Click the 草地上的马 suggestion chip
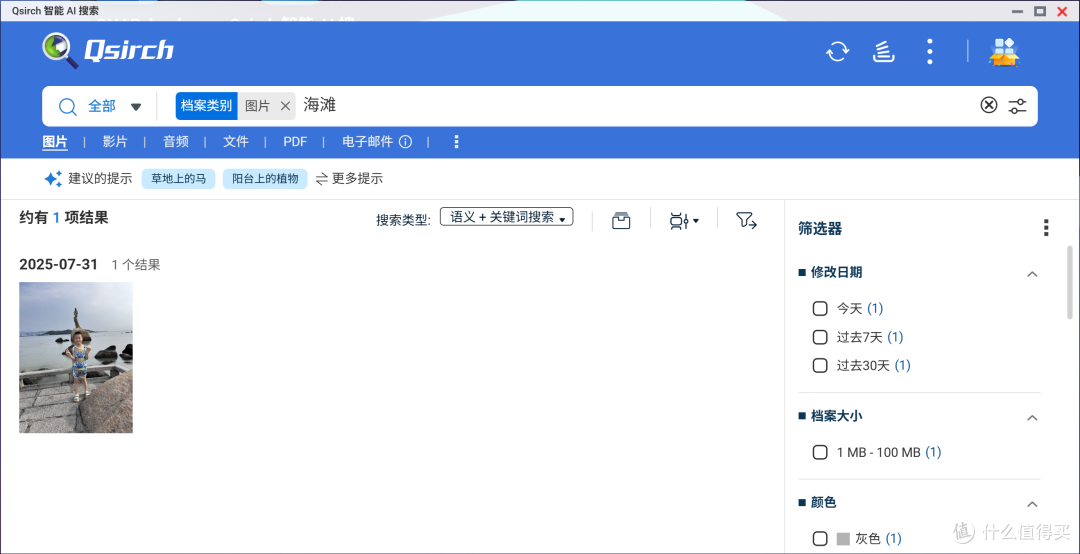This screenshot has width=1080, height=554. tap(178, 178)
